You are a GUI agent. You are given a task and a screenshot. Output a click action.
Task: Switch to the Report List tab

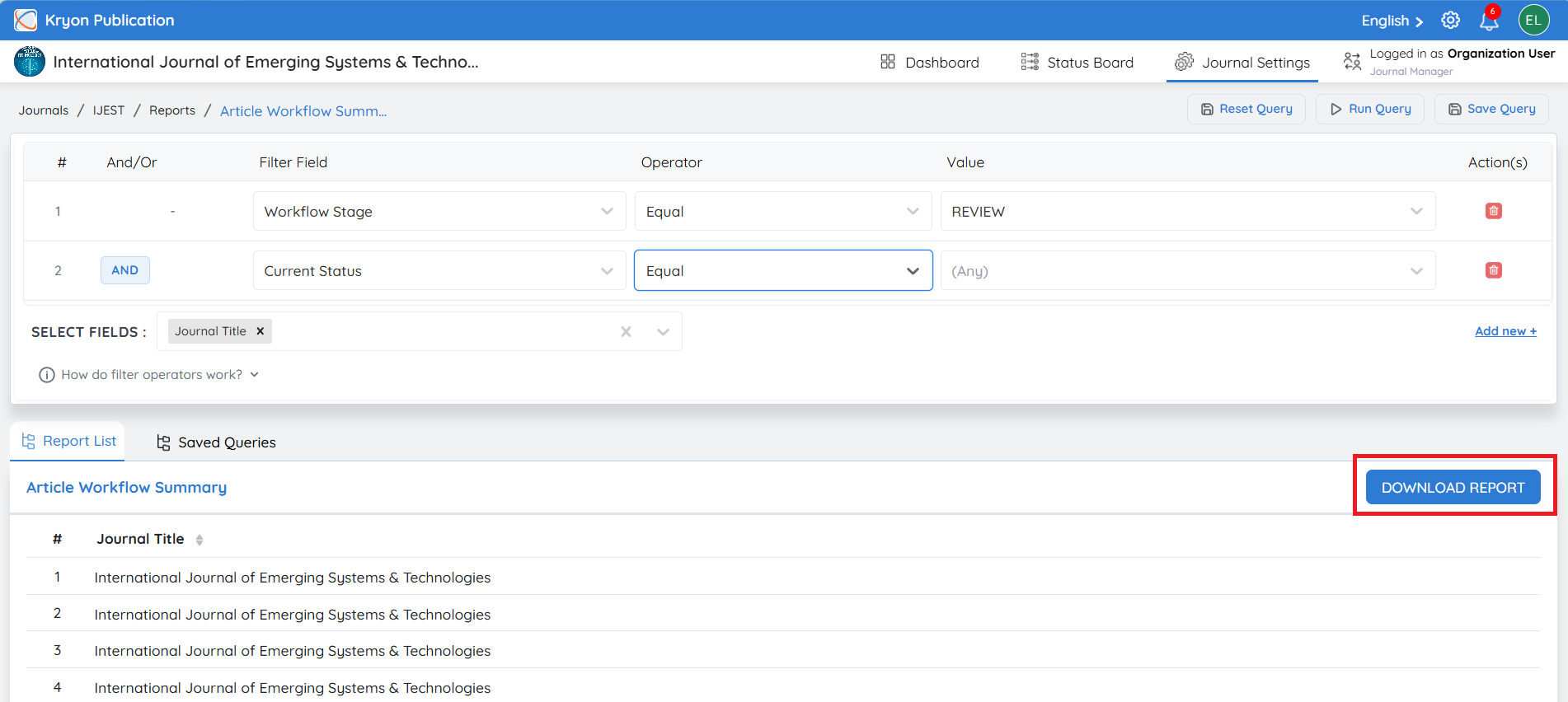(68, 441)
